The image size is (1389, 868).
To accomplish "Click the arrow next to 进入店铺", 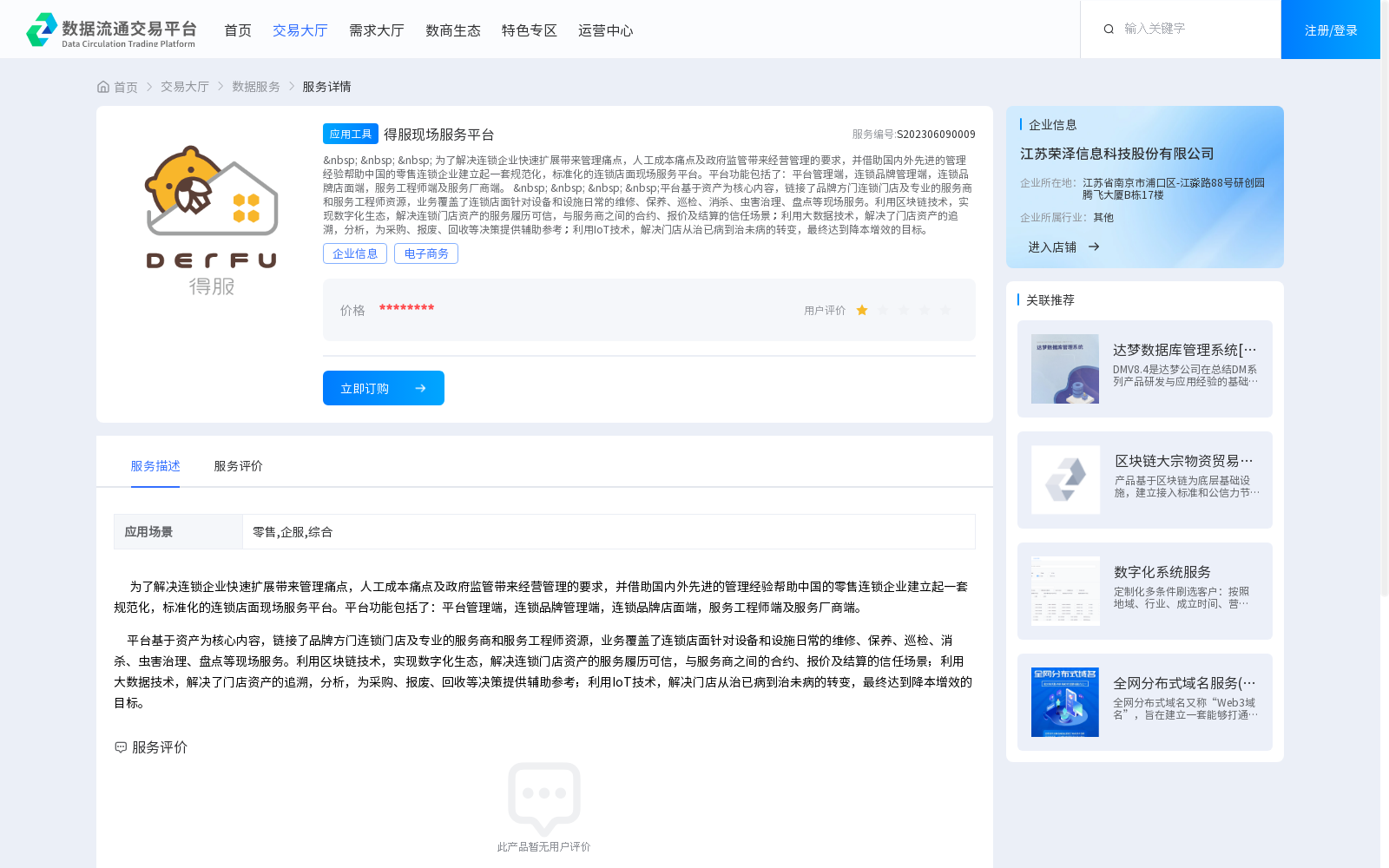I will (x=1094, y=247).
